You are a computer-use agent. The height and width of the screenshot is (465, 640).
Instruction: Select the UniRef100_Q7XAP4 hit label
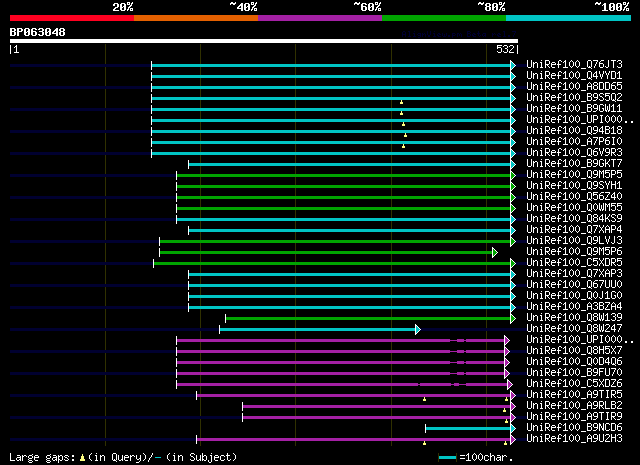coord(574,229)
